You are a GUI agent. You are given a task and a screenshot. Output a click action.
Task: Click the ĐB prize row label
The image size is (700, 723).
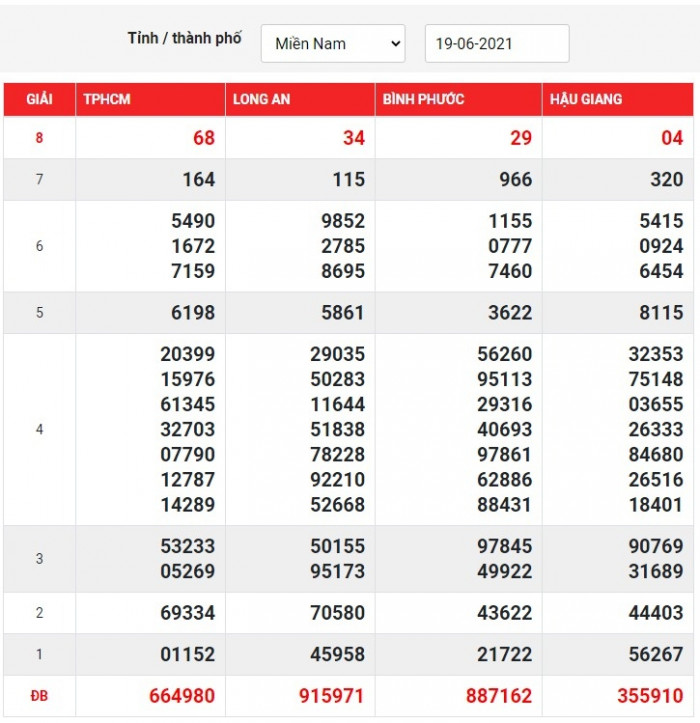(x=39, y=696)
